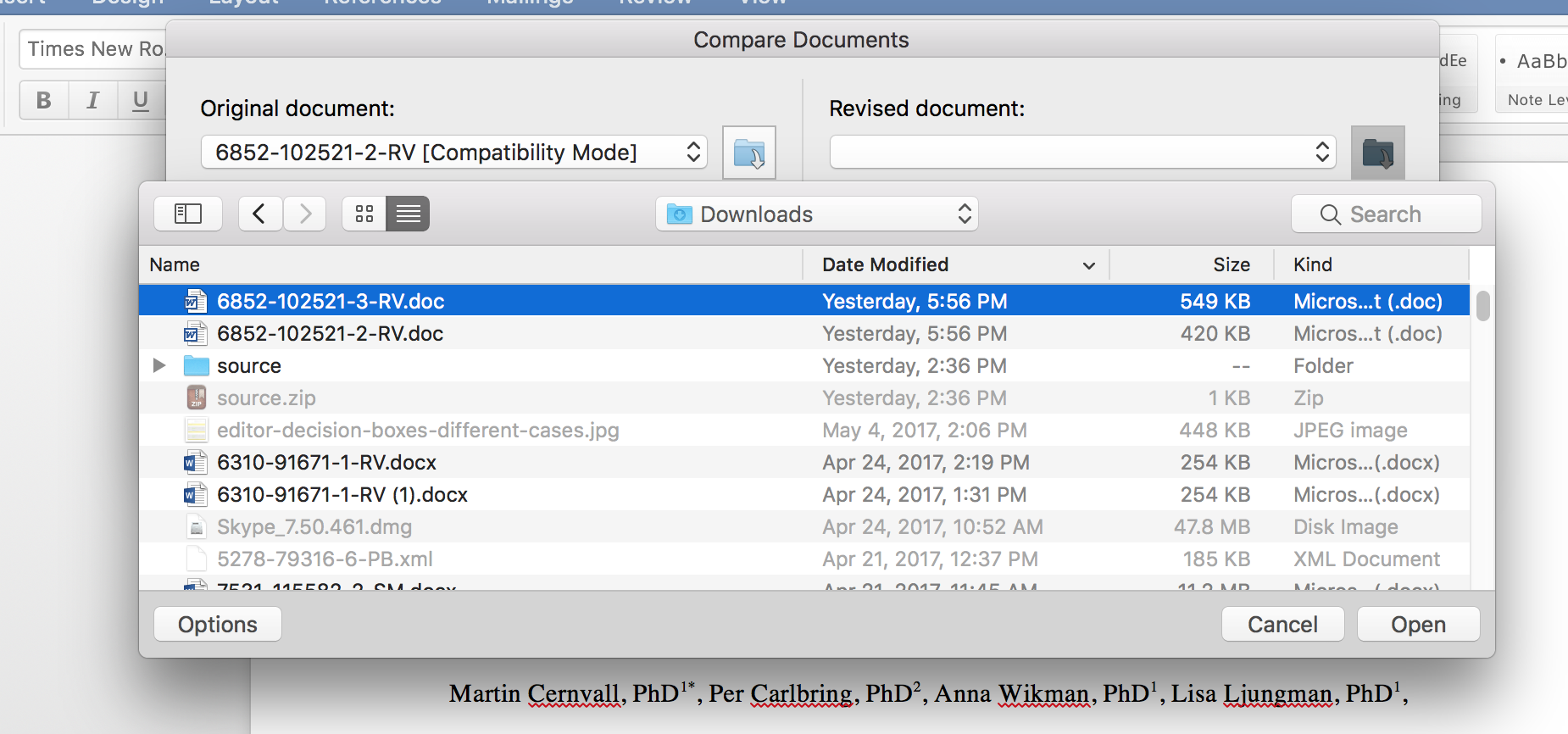Image resolution: width=1568 pixels, height=734 pixels.
Task: Switch to list view
Action: tap(408, 214)
